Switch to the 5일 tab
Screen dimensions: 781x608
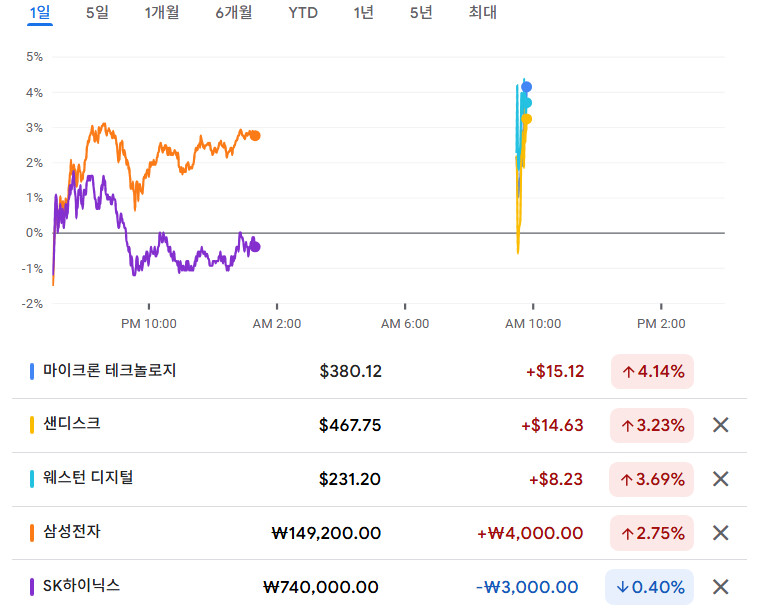pyautogui.click(x=97, y=13)
